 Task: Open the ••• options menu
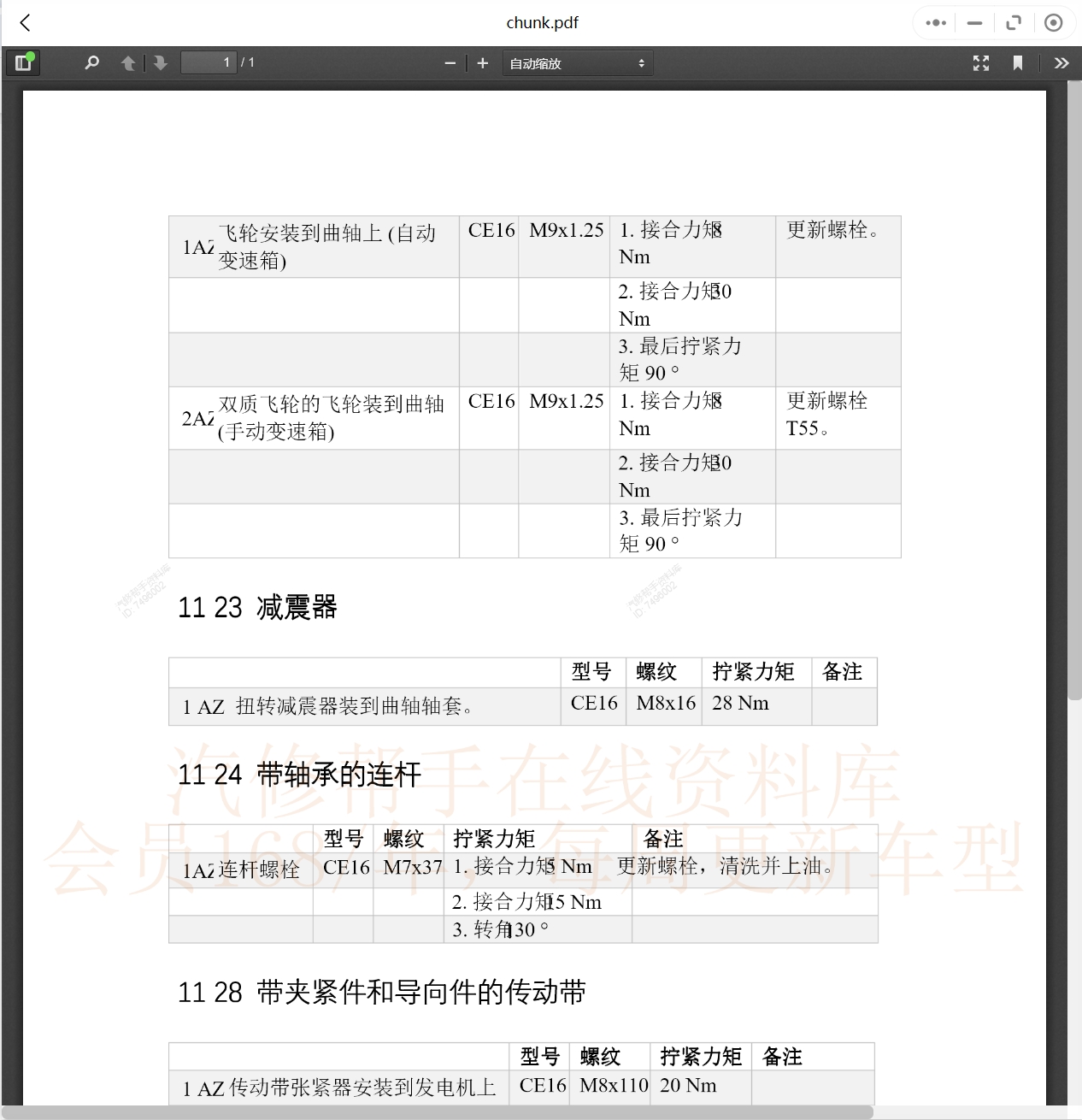[x=934, y=23]
